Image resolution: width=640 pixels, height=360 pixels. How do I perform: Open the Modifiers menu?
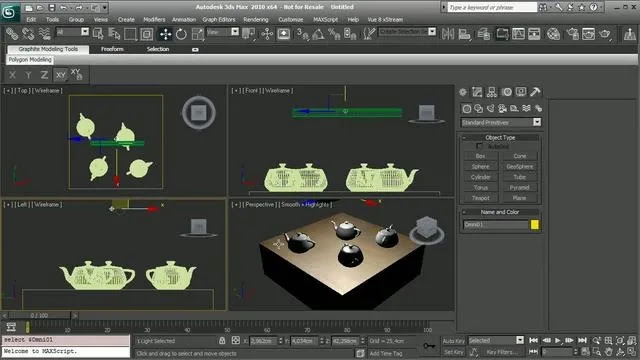[x=154, y=20]
